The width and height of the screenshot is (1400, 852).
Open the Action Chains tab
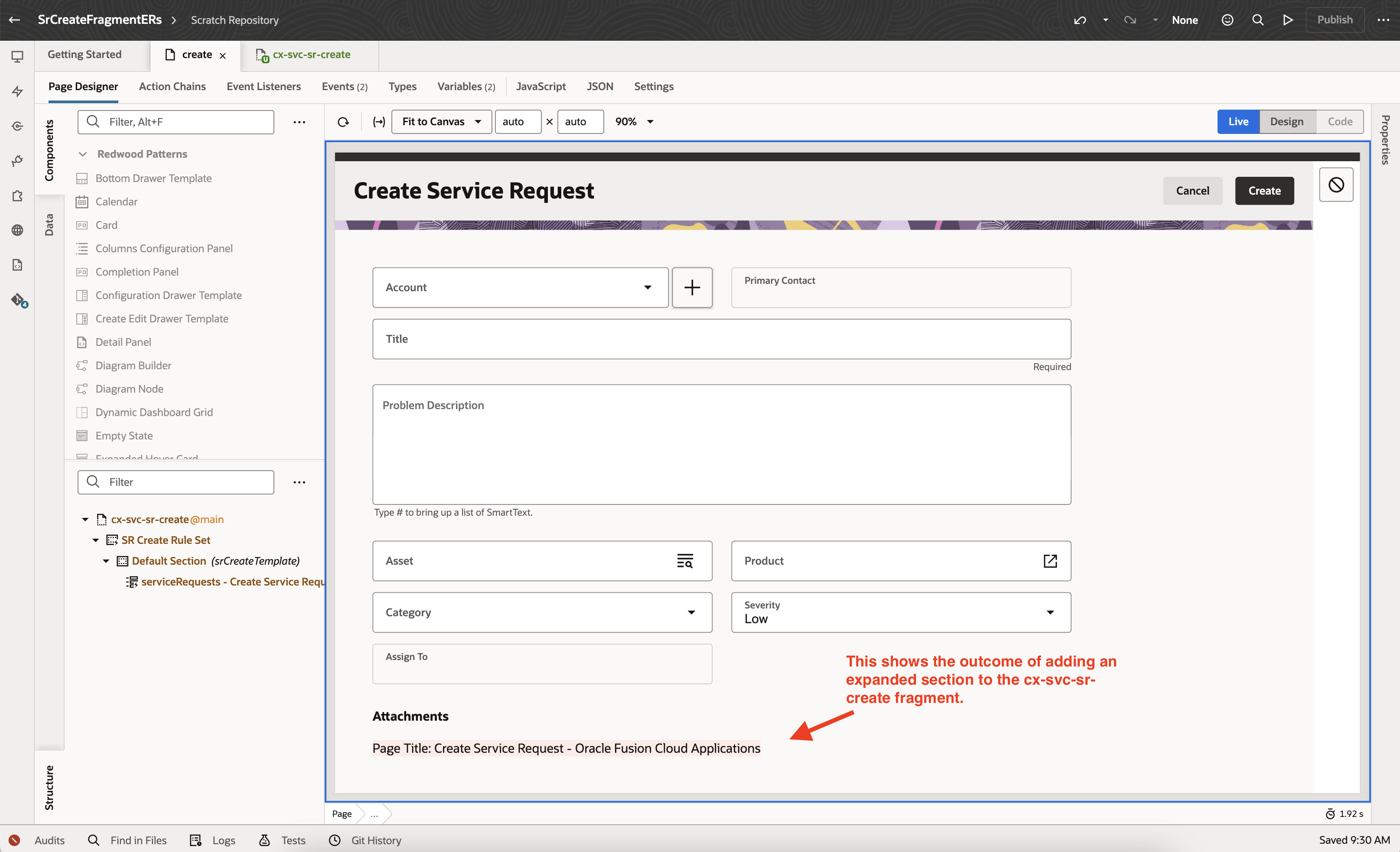tap(172, 86)
